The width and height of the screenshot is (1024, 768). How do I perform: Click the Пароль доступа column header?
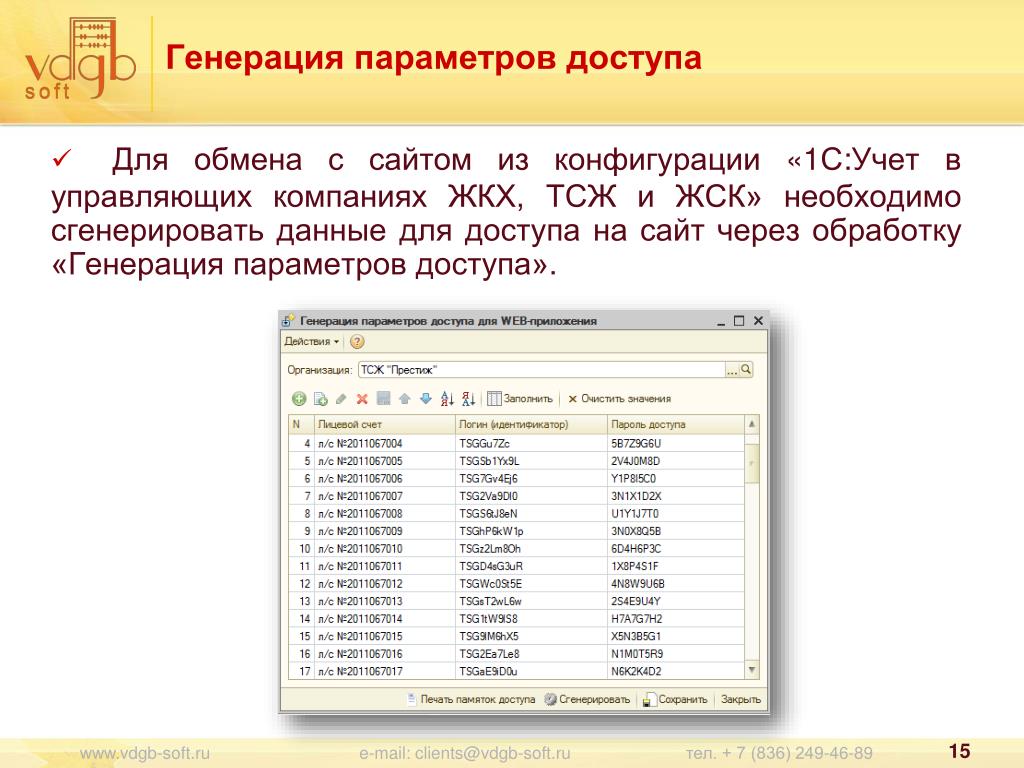[x=675, y=424]
